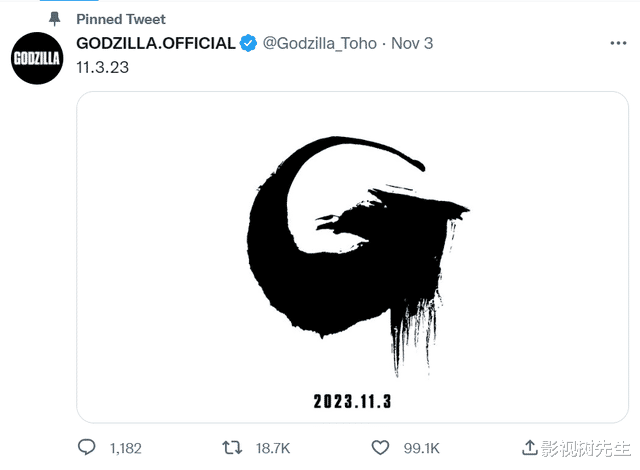Open the GODZILLA.OFFICIAL display name link

tap(156, 43)
